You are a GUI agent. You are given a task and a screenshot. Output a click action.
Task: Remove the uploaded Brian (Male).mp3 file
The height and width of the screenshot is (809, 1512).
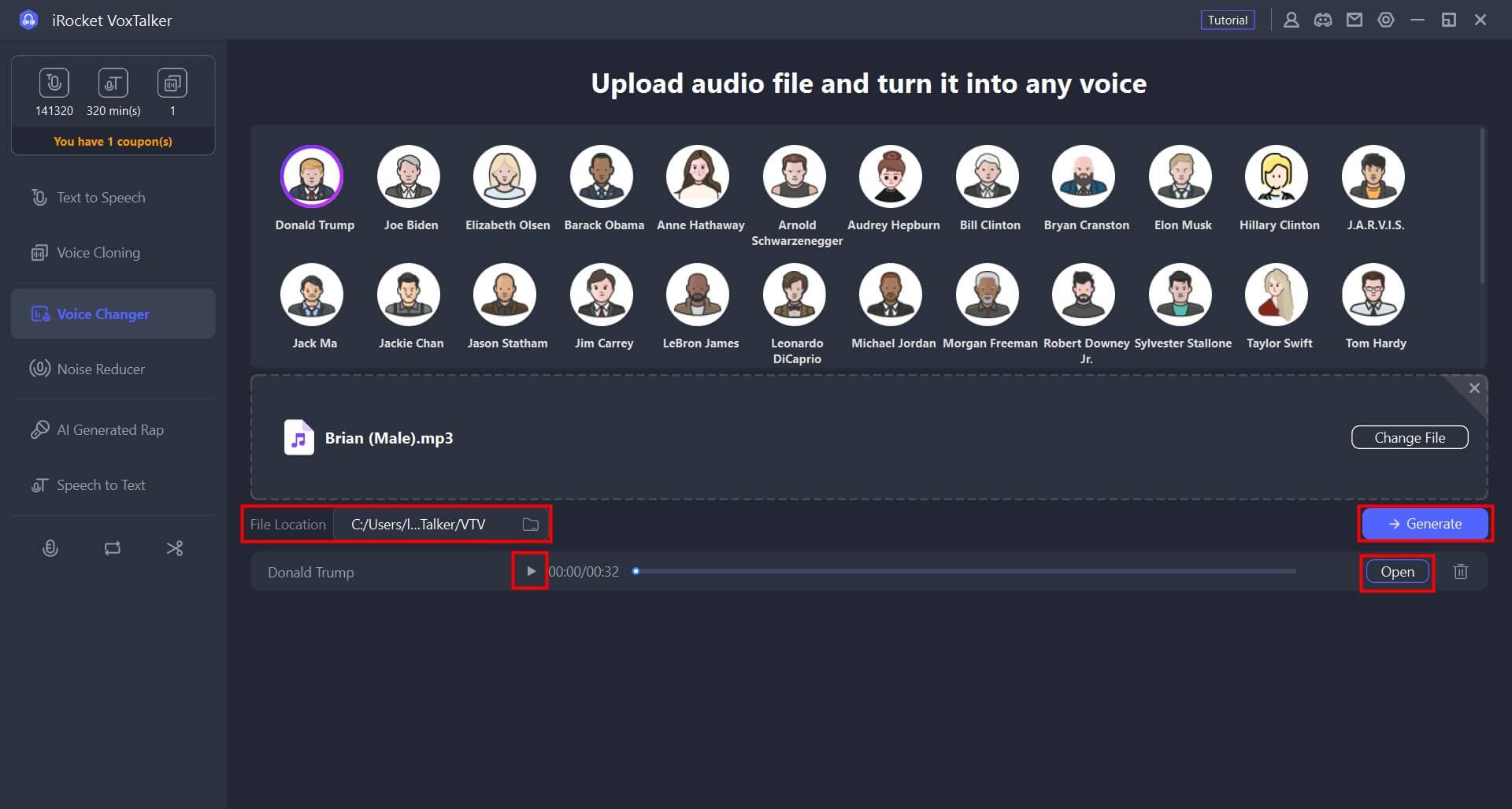[x=1474, y=388]
